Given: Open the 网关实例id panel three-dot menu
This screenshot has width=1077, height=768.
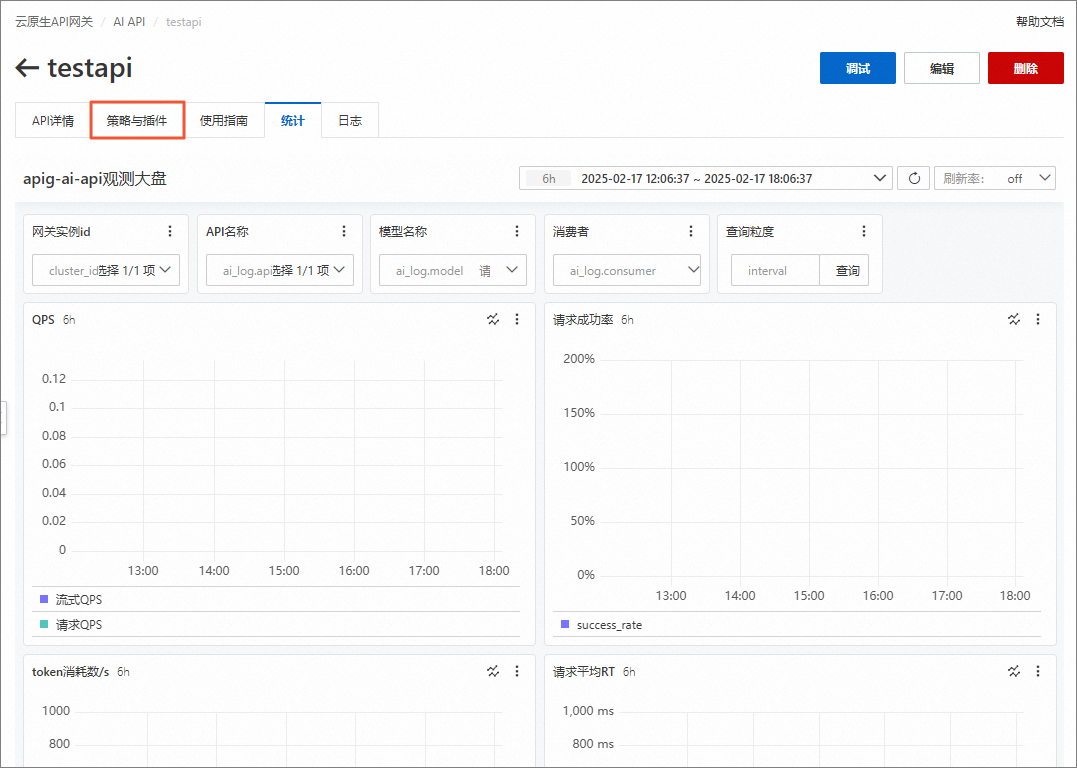Looking at the screenshot, I should 170,231.
